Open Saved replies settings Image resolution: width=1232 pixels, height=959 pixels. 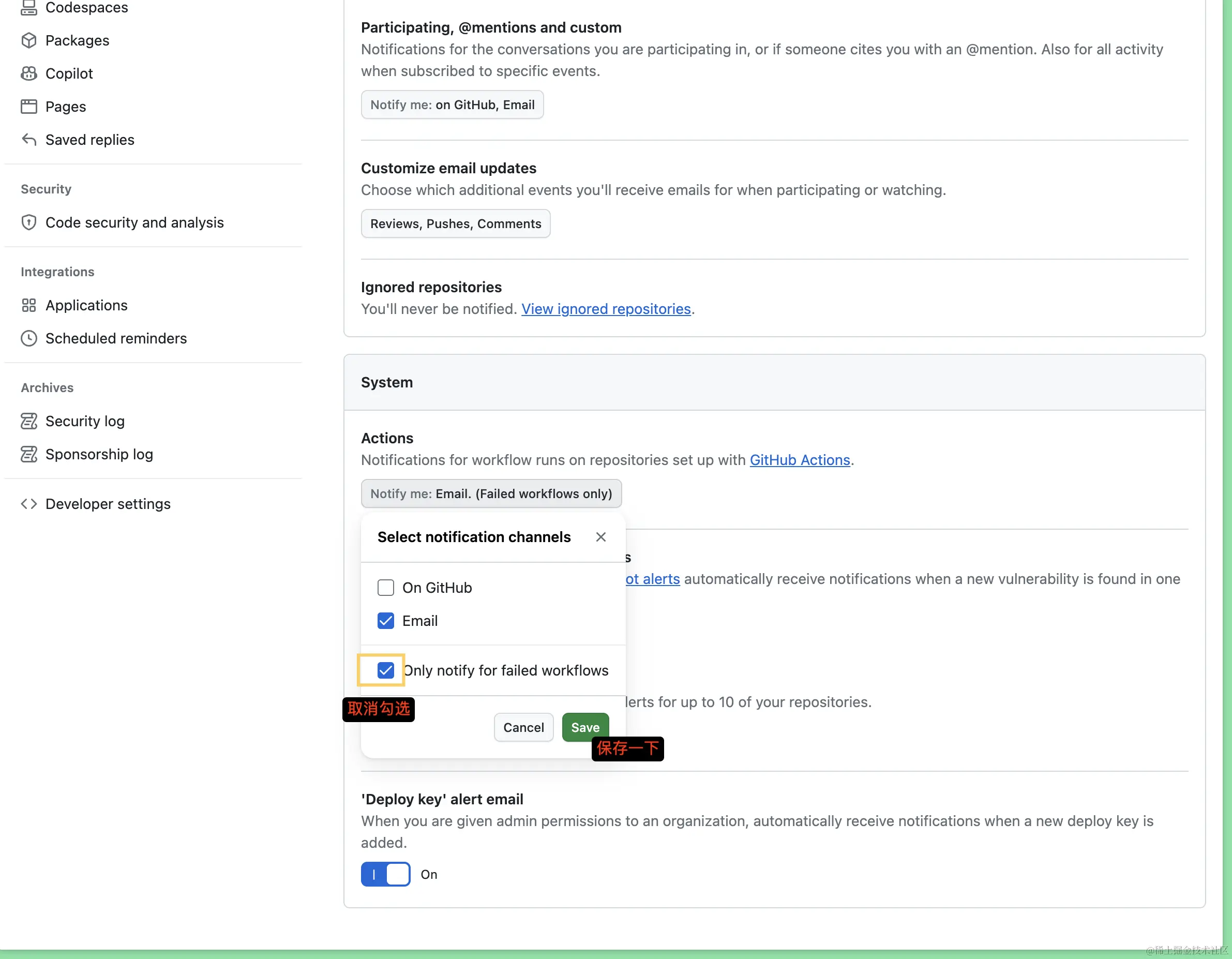91,139
